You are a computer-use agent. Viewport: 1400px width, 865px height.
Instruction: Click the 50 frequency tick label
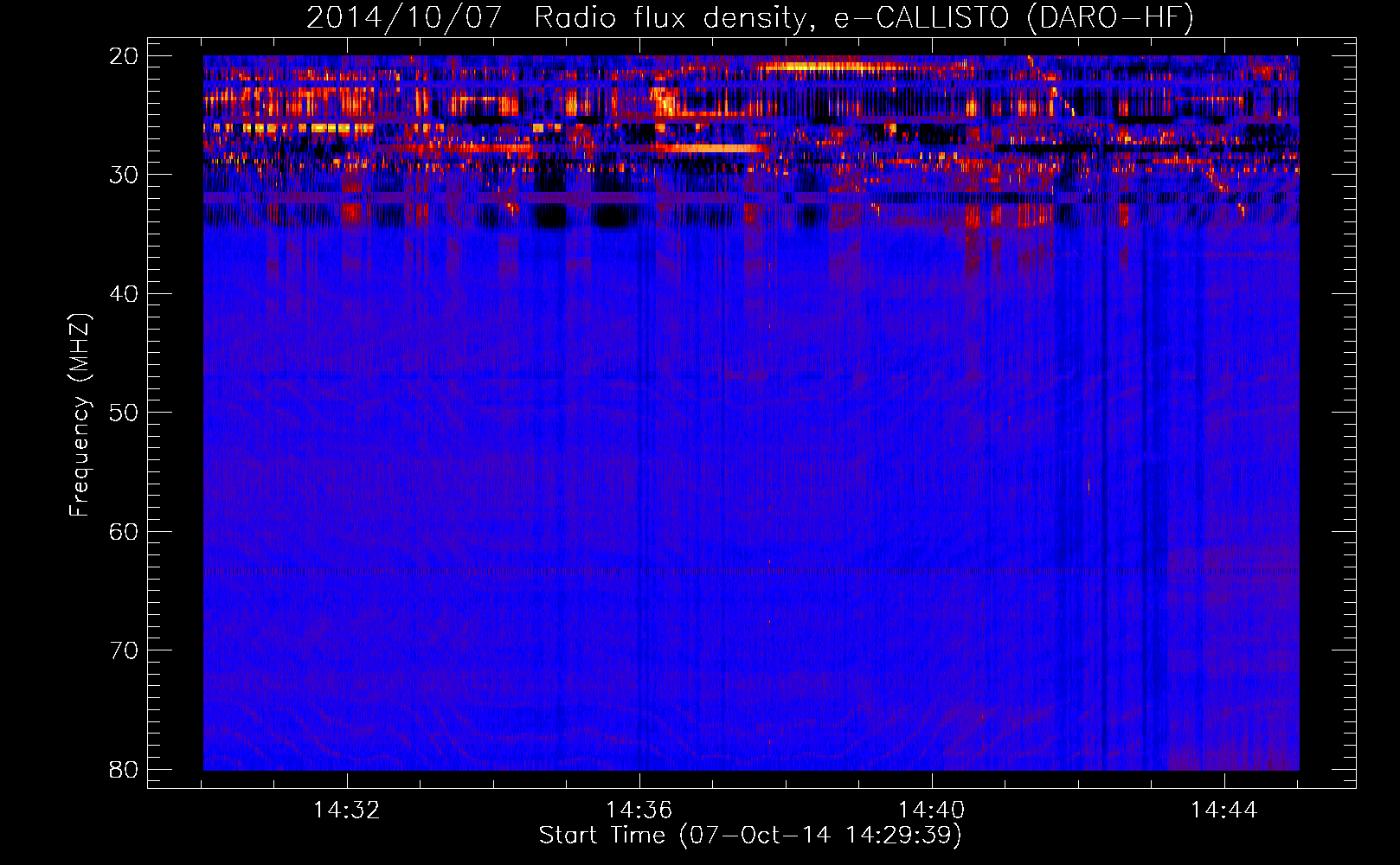(124, 413)
